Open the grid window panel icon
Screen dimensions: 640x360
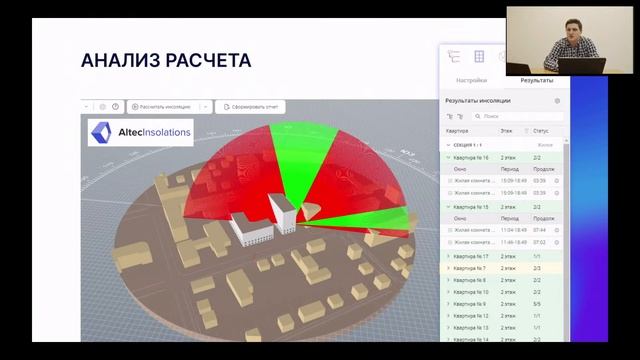coord(479,56)
